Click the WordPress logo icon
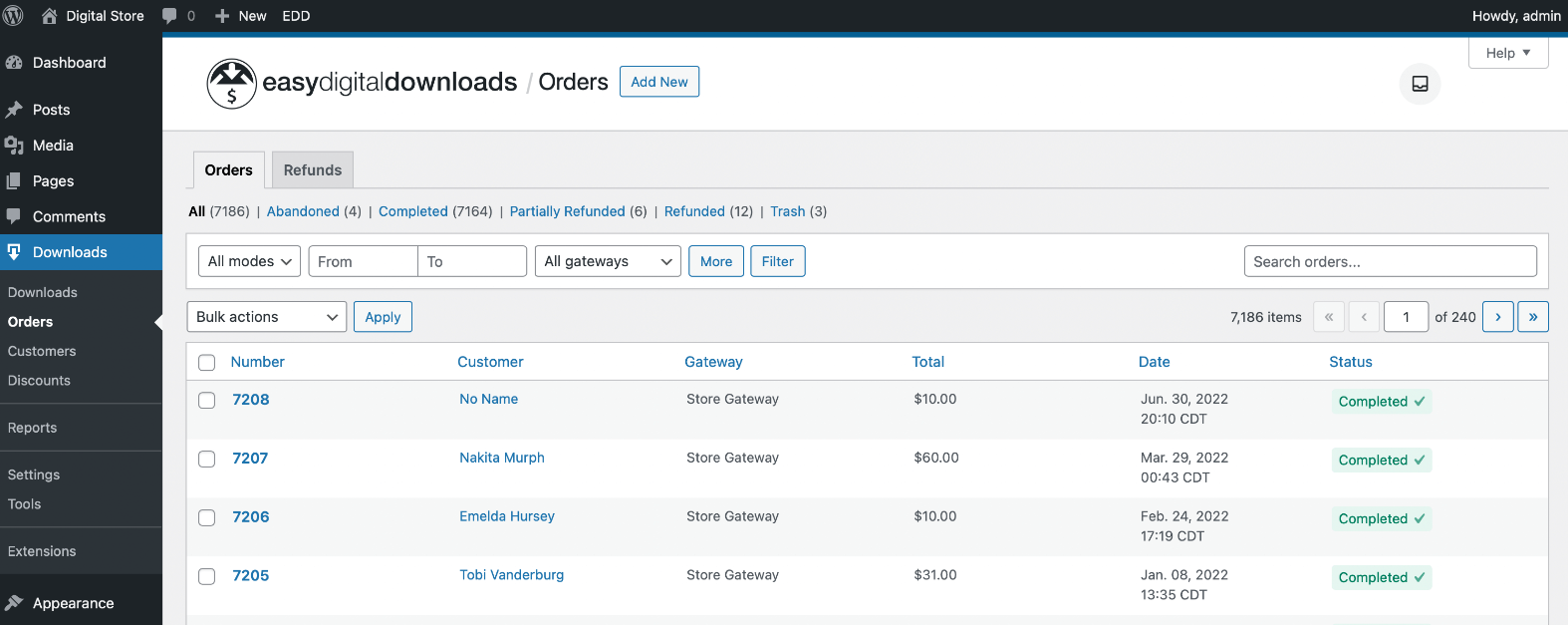 (x=13, y=16)
